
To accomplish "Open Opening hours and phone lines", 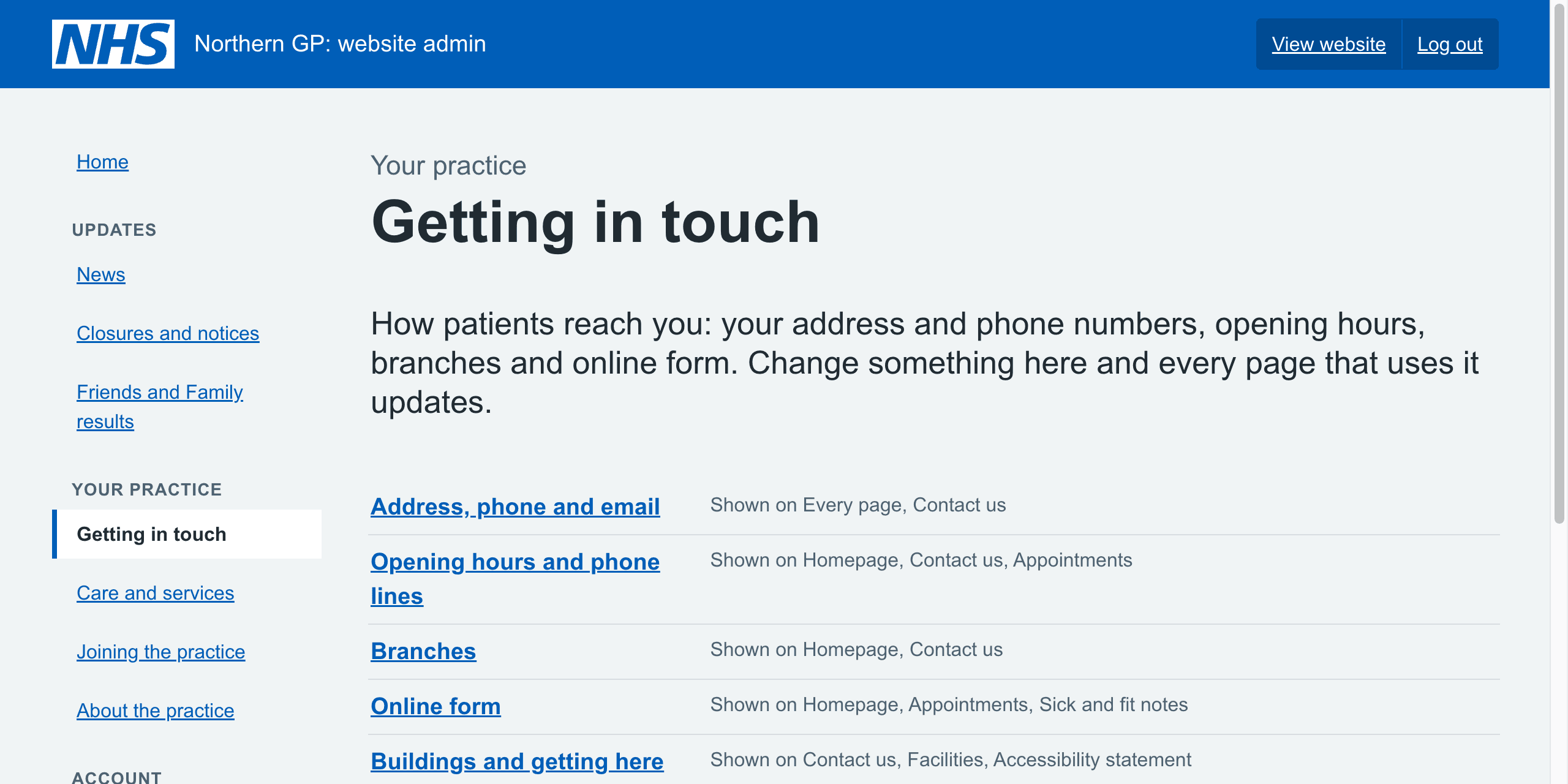I will [x=515, y=579].
